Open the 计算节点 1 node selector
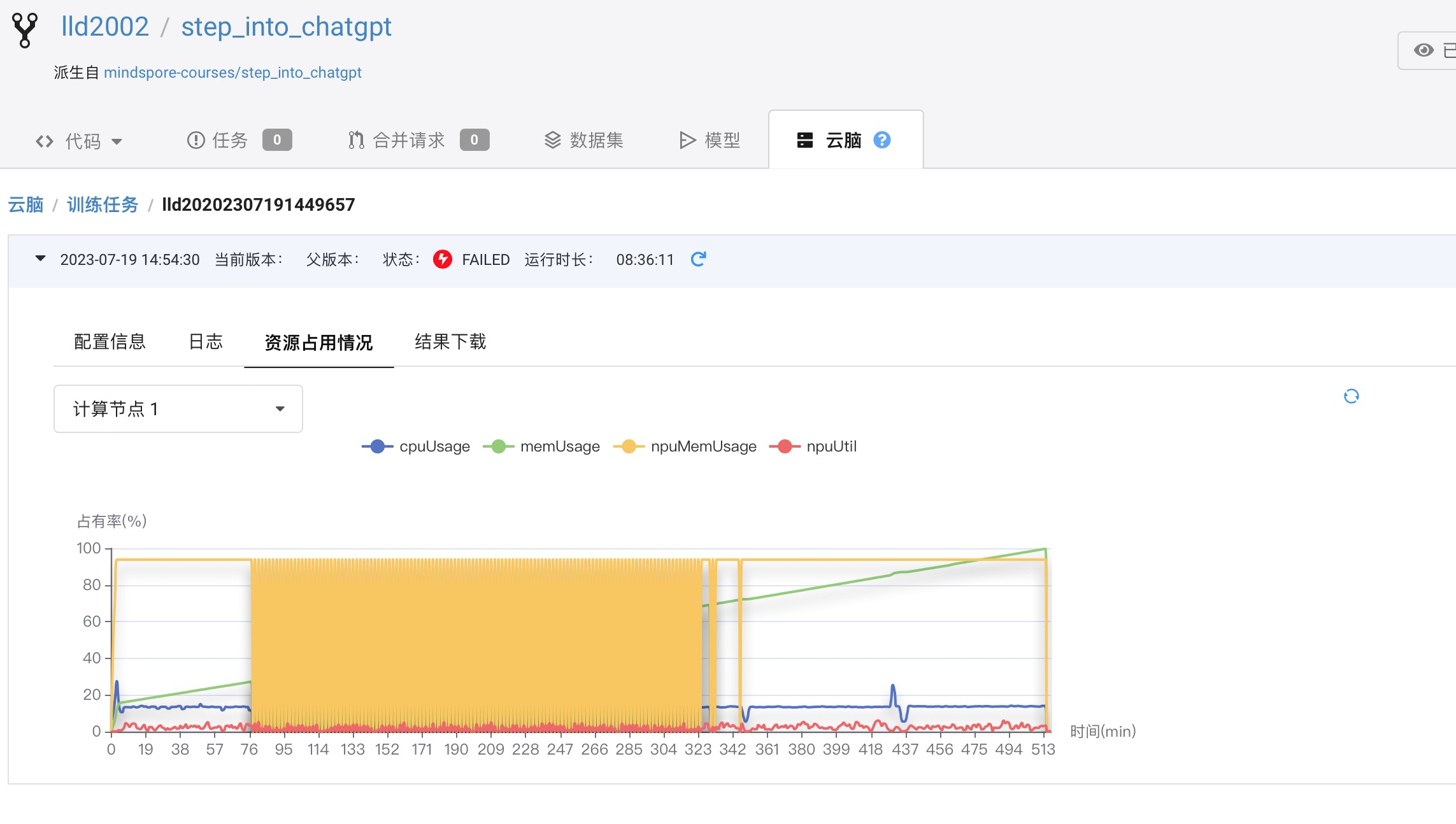The image size is (1456, 824). 178,409
